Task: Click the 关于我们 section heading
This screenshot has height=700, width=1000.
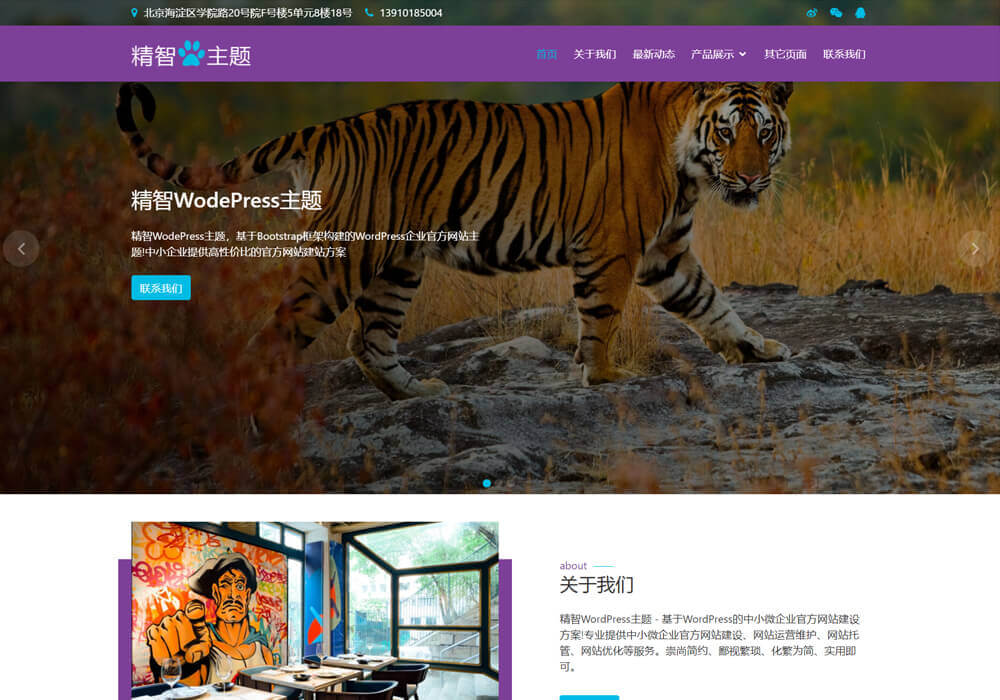Action: pos(596,585)
